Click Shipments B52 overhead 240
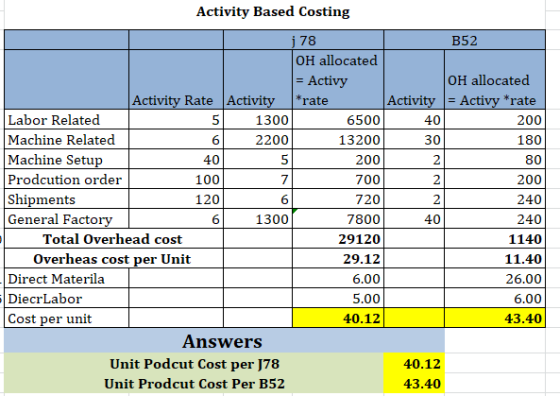This screenshot has height=396, width=560. 495,199
